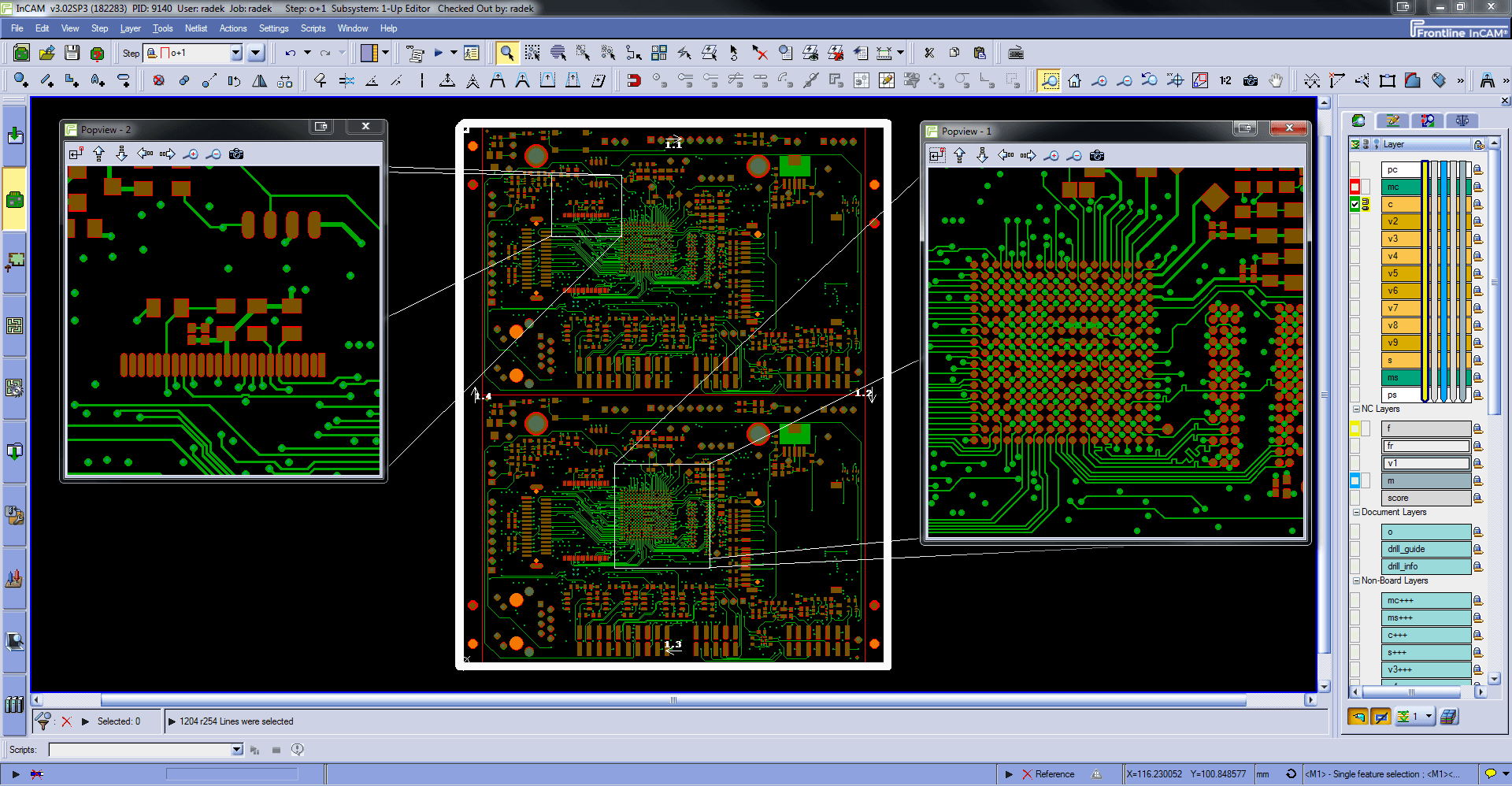Click the keyboard icon in top toolbar
The width and height of the screenshot is (1512, 786).
coord(1016,53)
